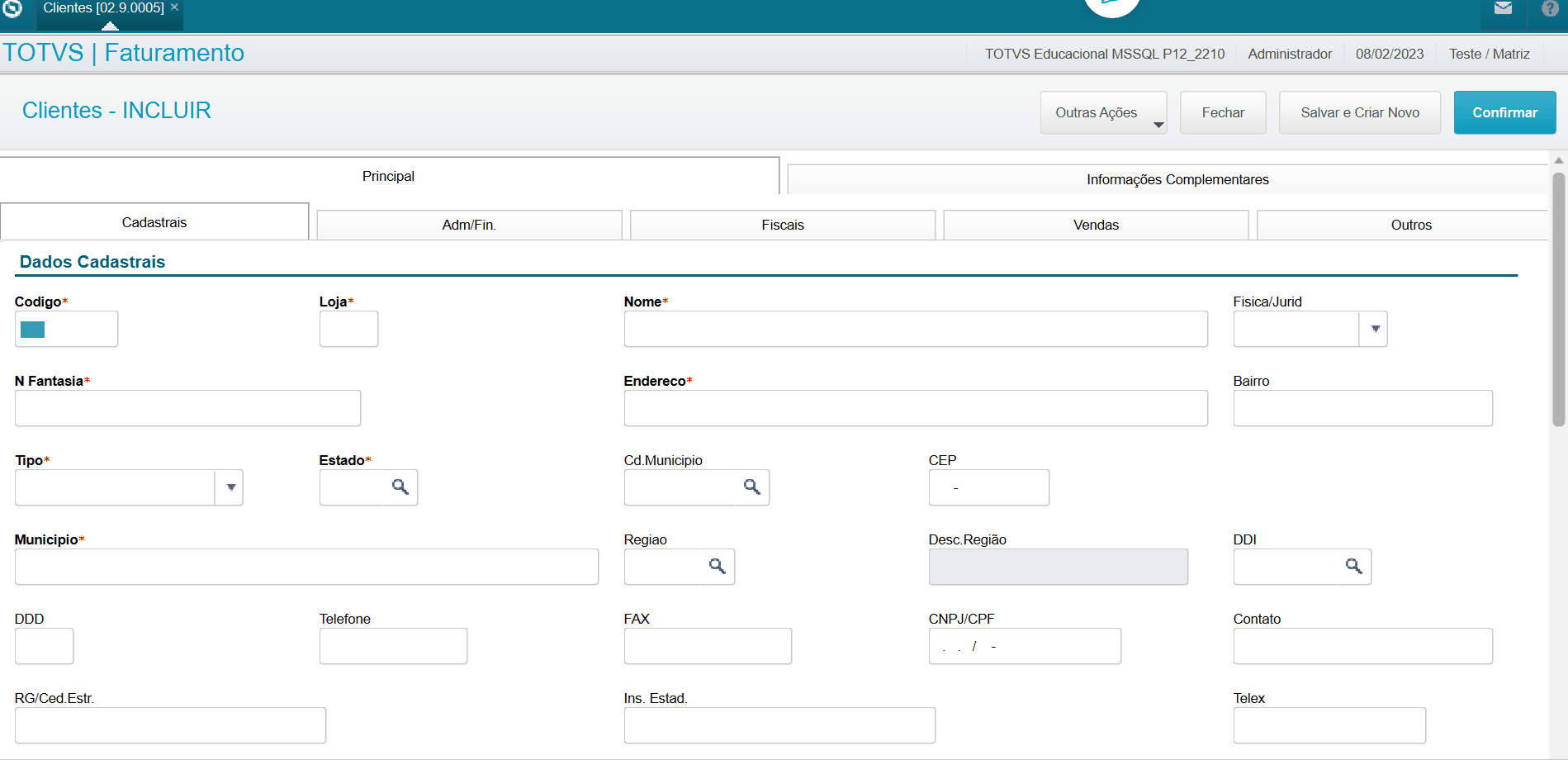Focus the RG/Ced.Estr. input field

(170, 725)
